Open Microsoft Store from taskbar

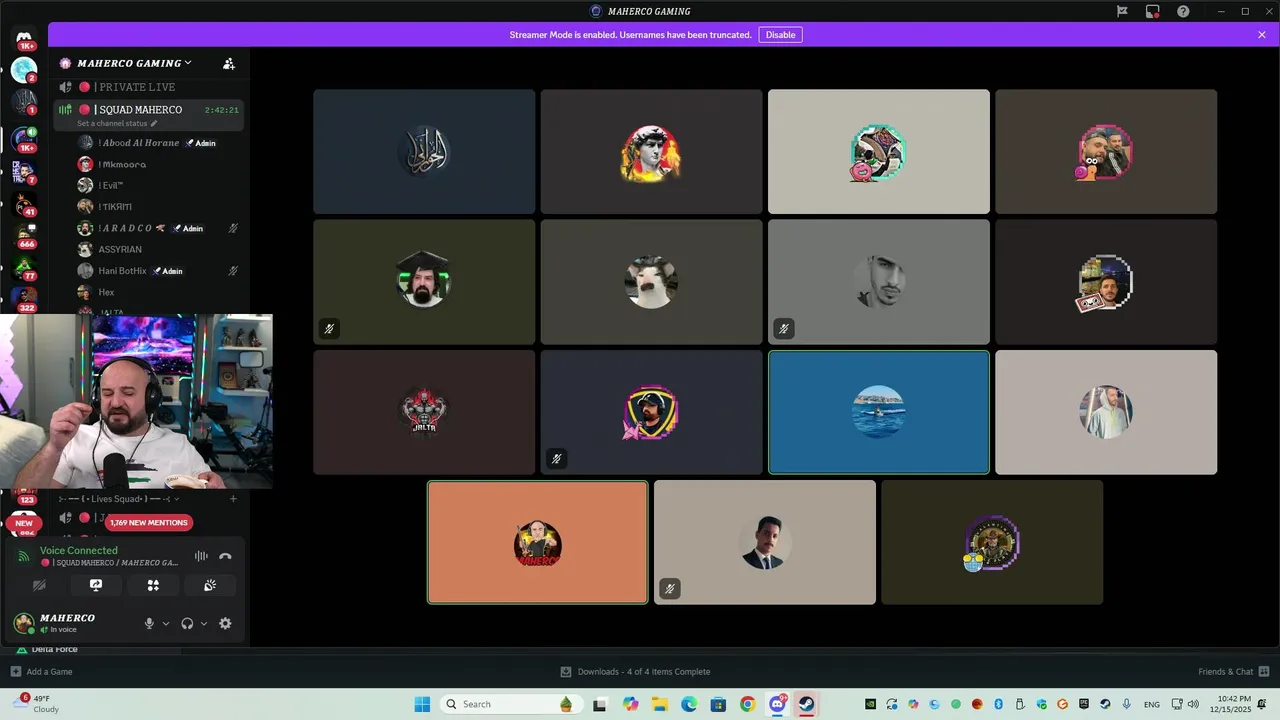click(718, 704)
